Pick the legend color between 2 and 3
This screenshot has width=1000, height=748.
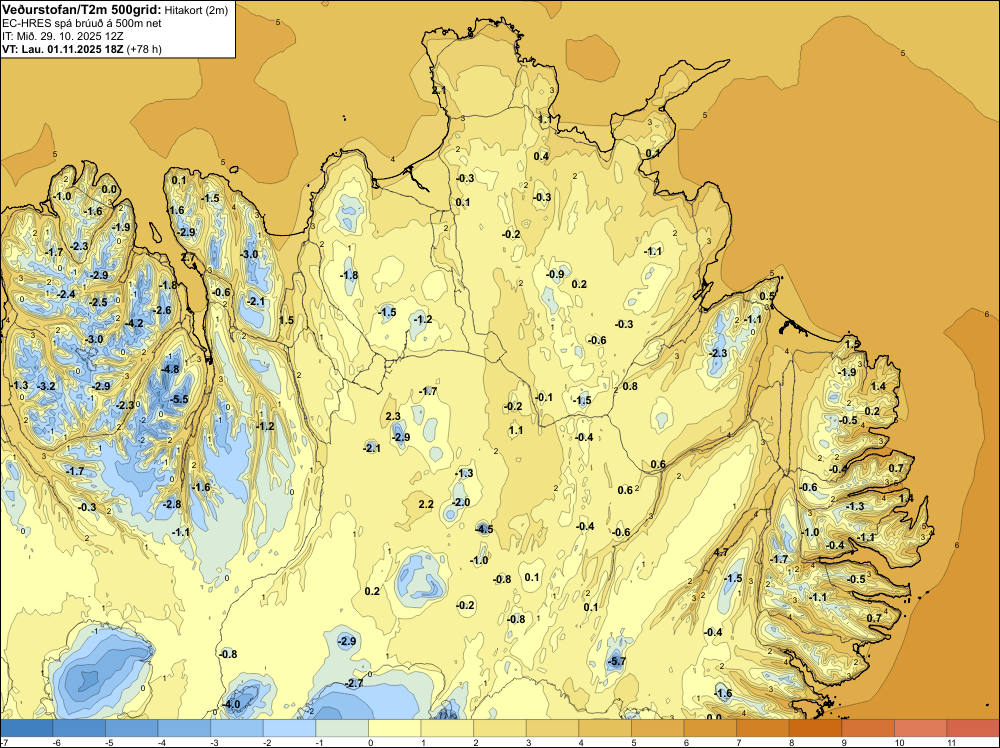pyautogui.click(x=500, y=728)
